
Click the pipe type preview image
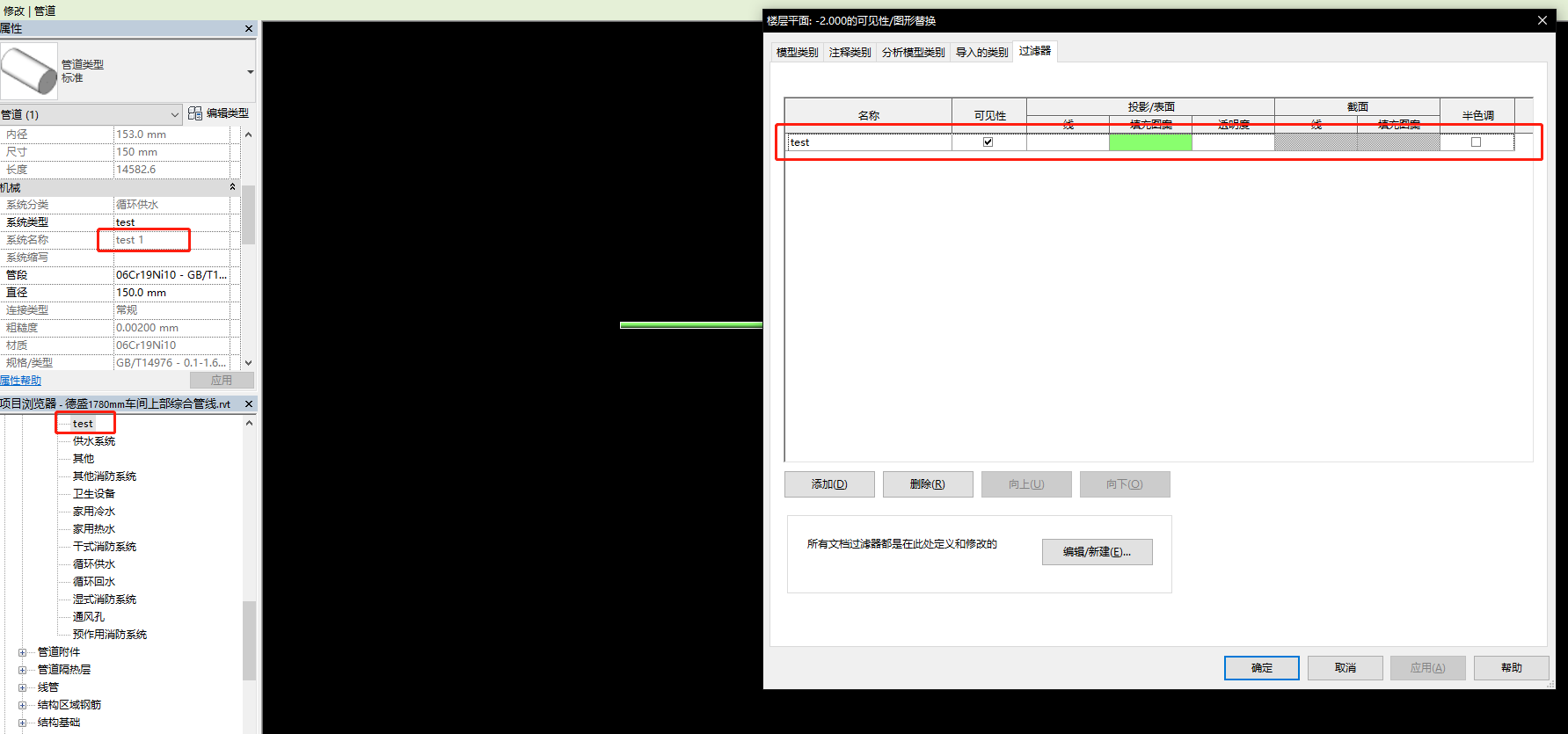[x=29, y=70]
